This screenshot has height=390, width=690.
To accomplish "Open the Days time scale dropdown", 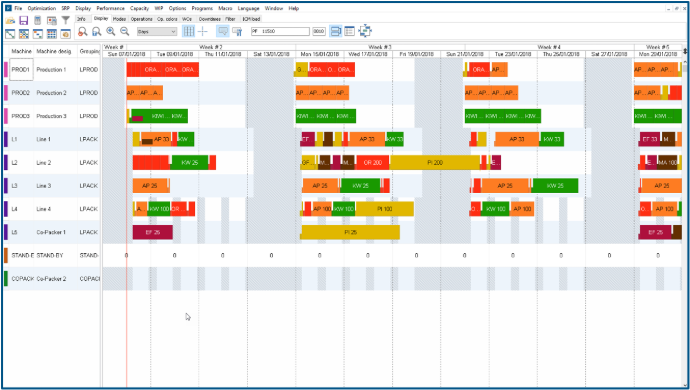I will pos(157,32).
